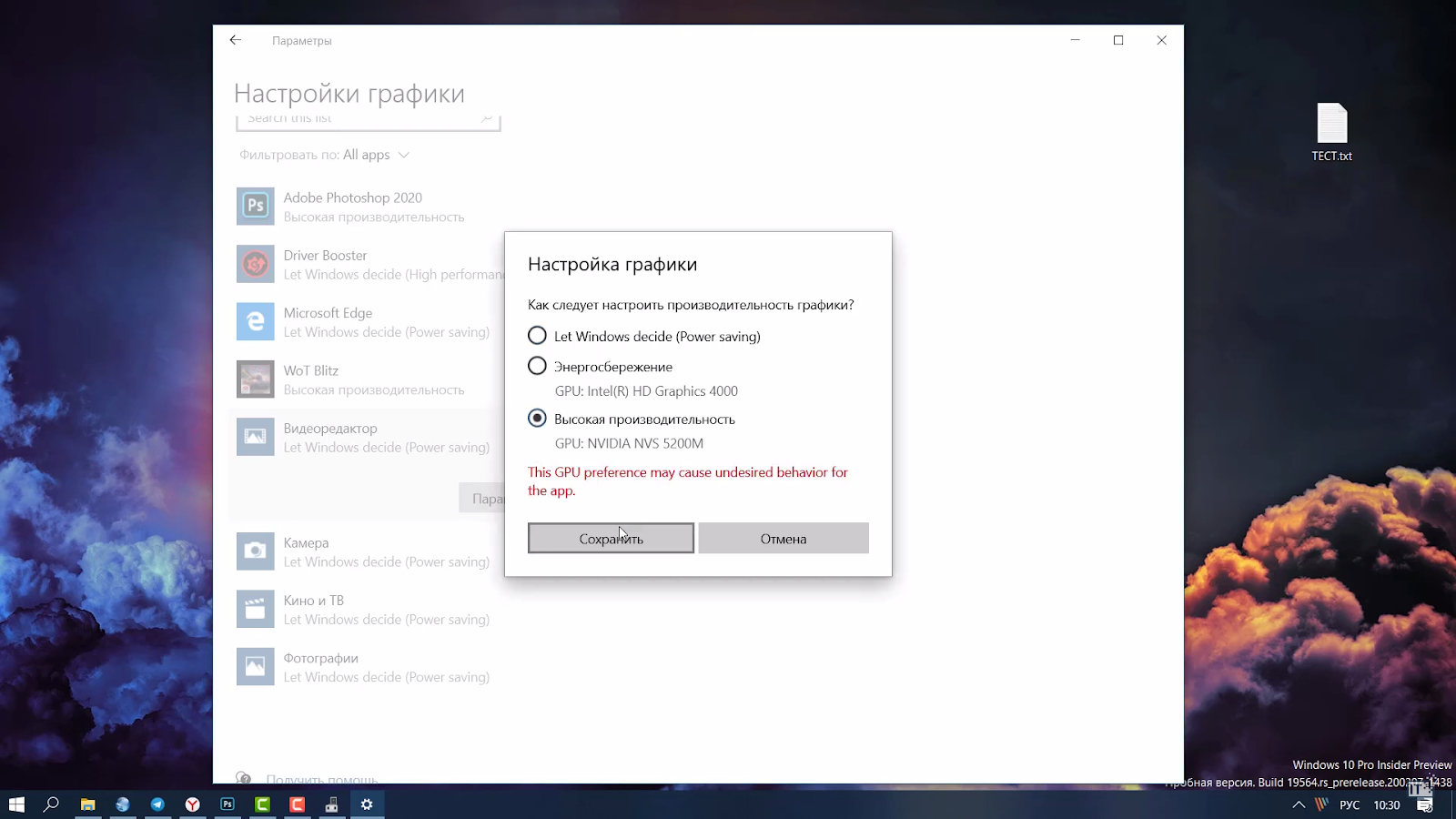
Task: Click the Сохранить button
Action: point(611,538)
